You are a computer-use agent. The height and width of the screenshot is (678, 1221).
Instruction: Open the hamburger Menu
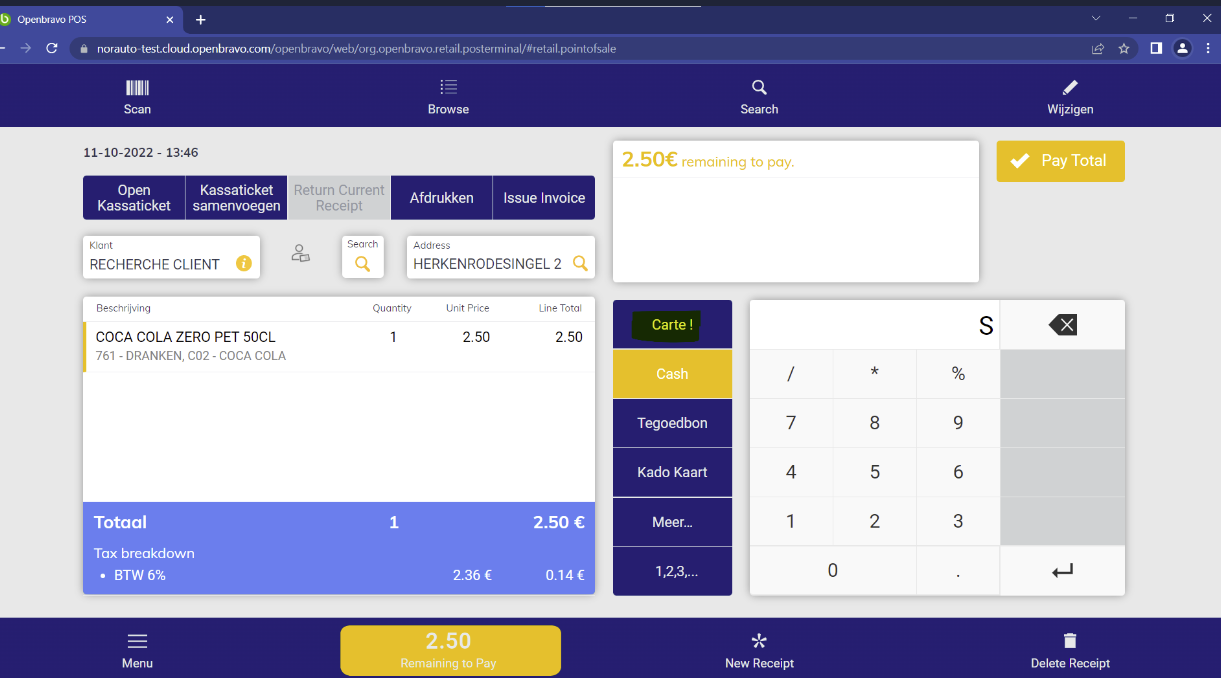tap(137, 650)
